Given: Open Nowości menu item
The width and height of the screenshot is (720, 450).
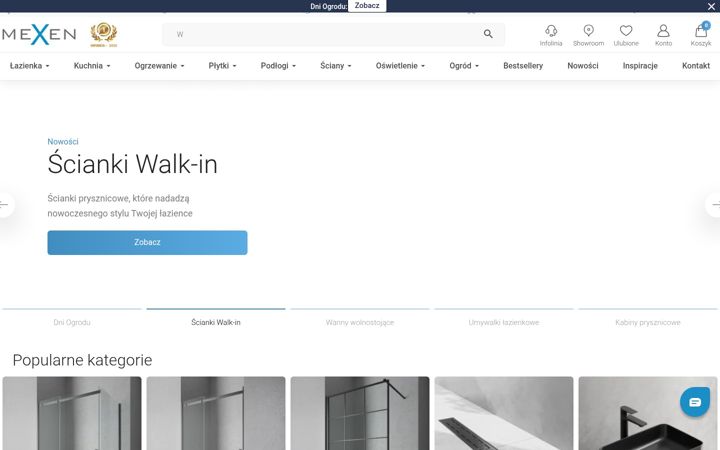Looking at the screenshot, I should point(583,66).
